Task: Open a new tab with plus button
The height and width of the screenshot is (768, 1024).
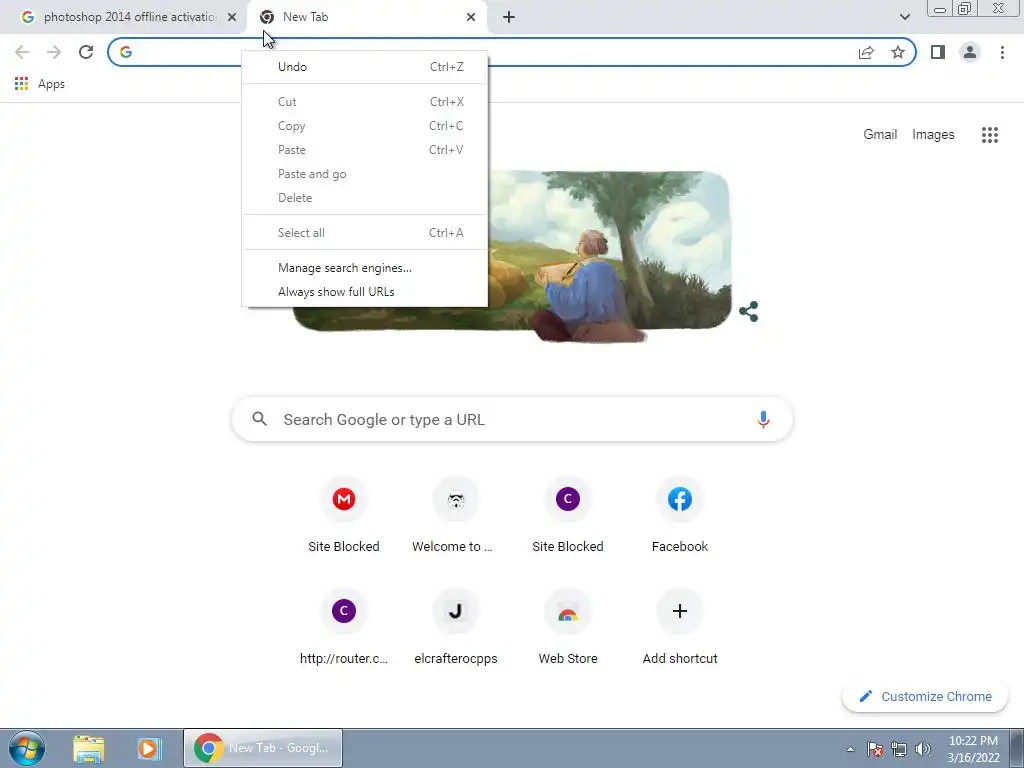Action: point(509,17)
